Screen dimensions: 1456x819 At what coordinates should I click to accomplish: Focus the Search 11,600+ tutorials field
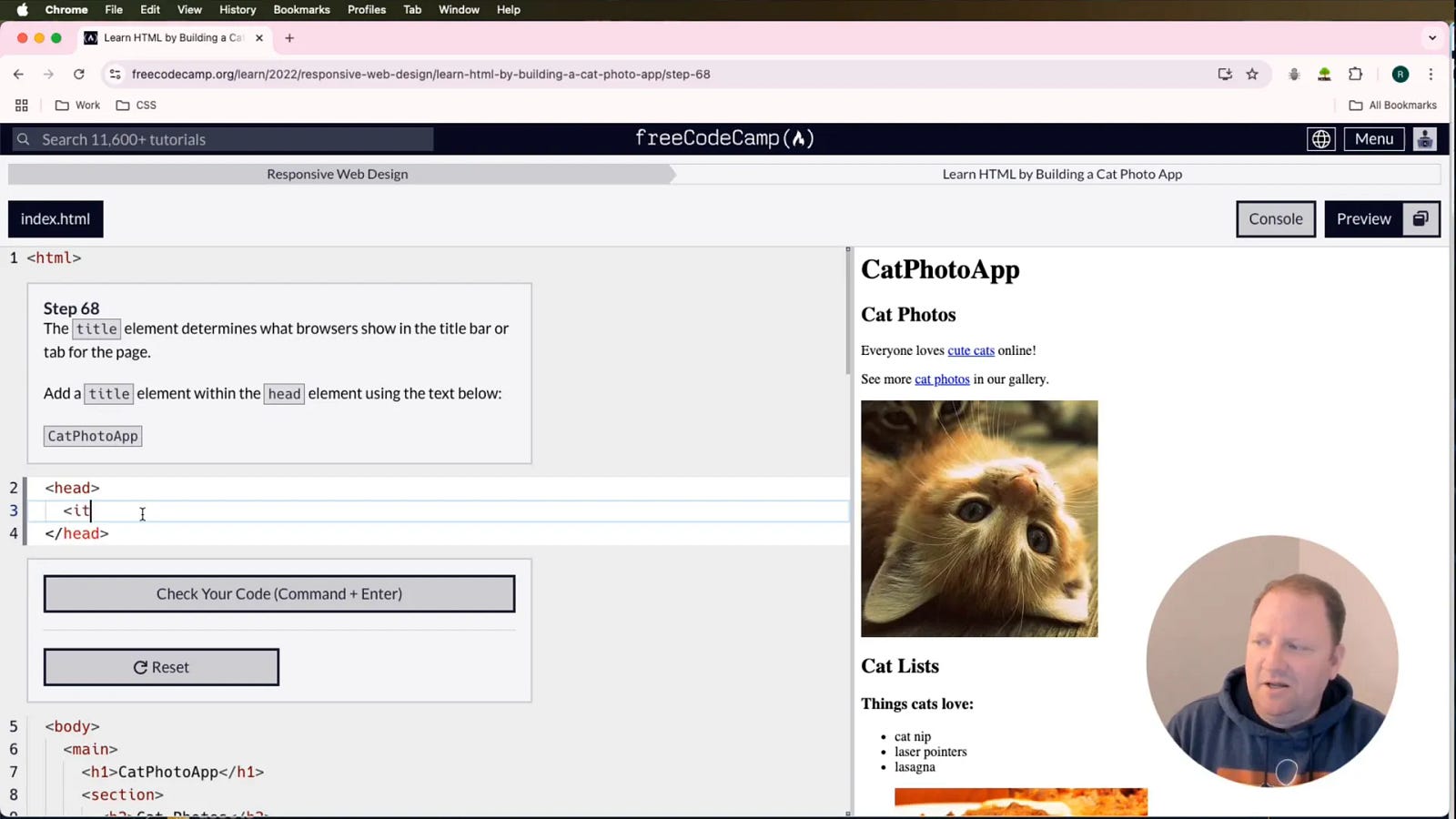pos(223,139)
